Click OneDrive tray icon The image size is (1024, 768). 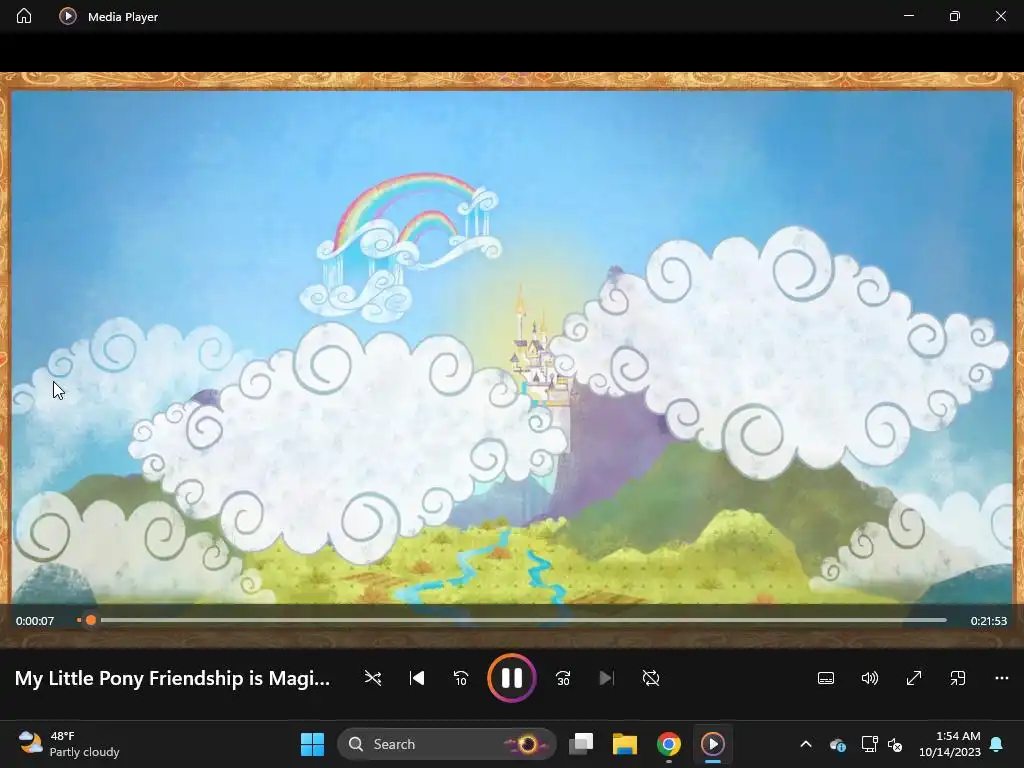coord(838,744)
